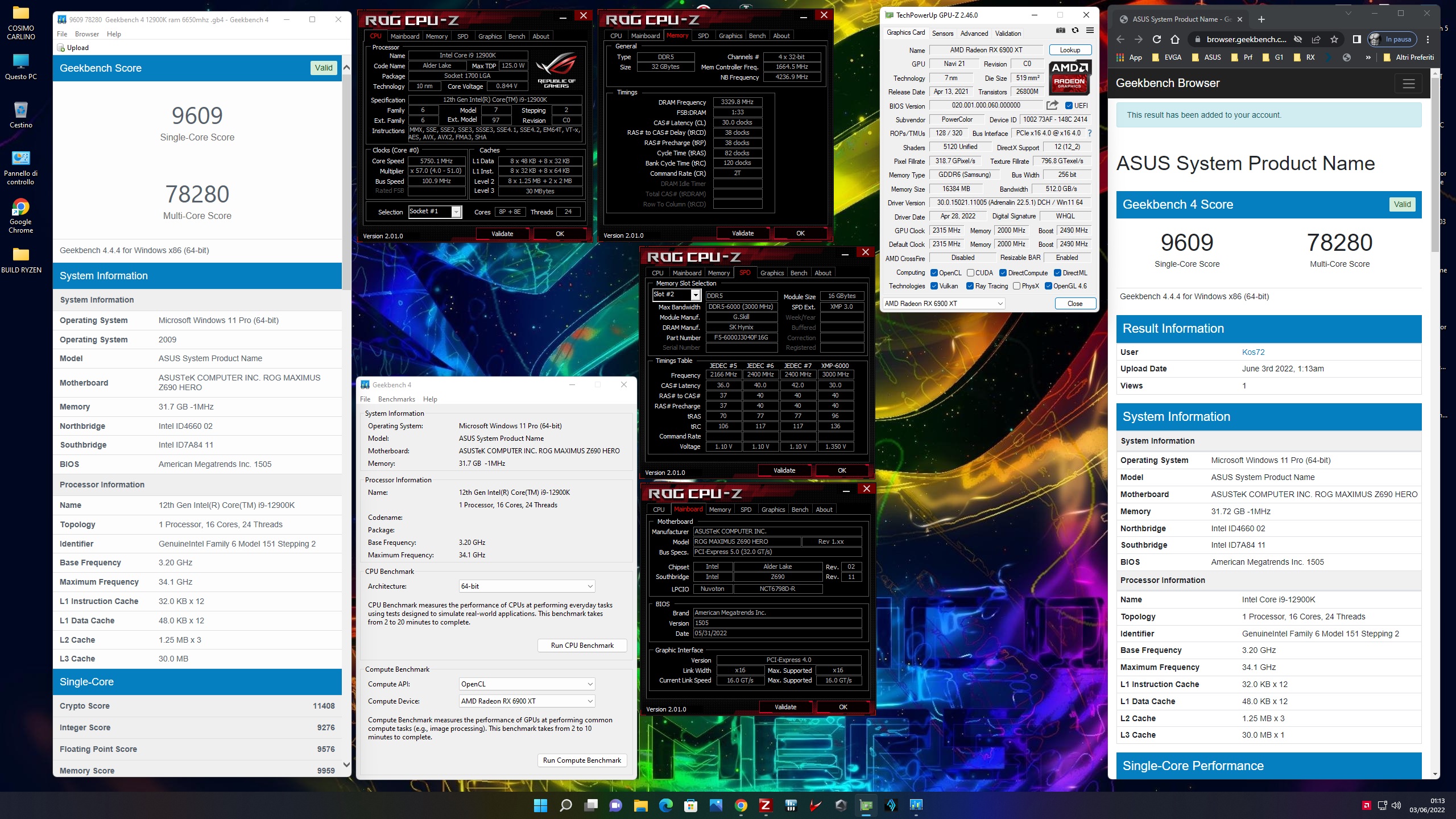1456x819 pixels.
Task: Click the share page icon in address bar
Action: click(1316, 39)
